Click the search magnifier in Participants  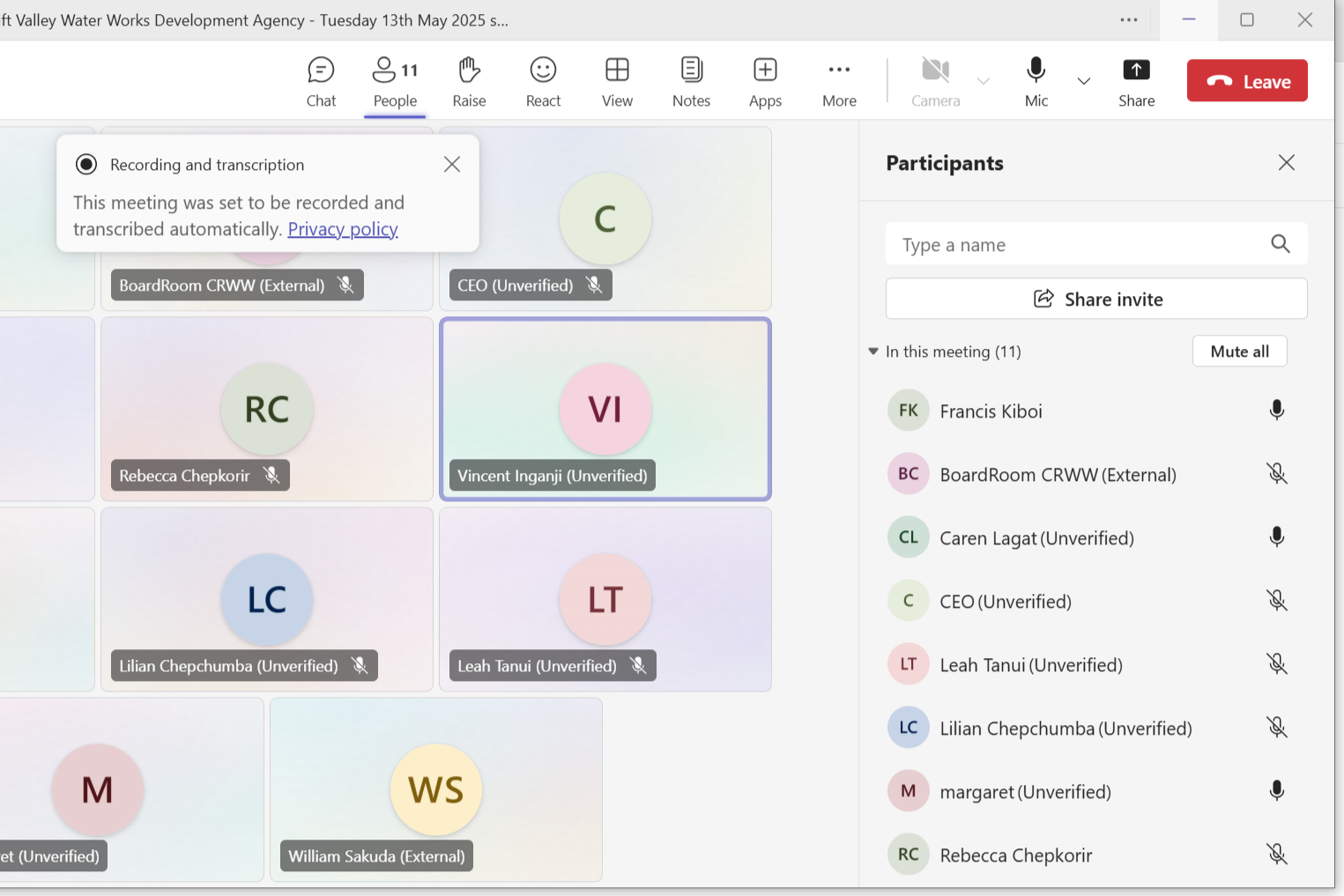pyautogui.click(x=1281, y=244)
